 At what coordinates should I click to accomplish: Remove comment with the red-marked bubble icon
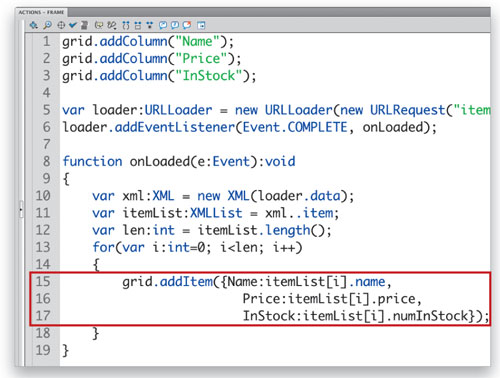(187, 25)
